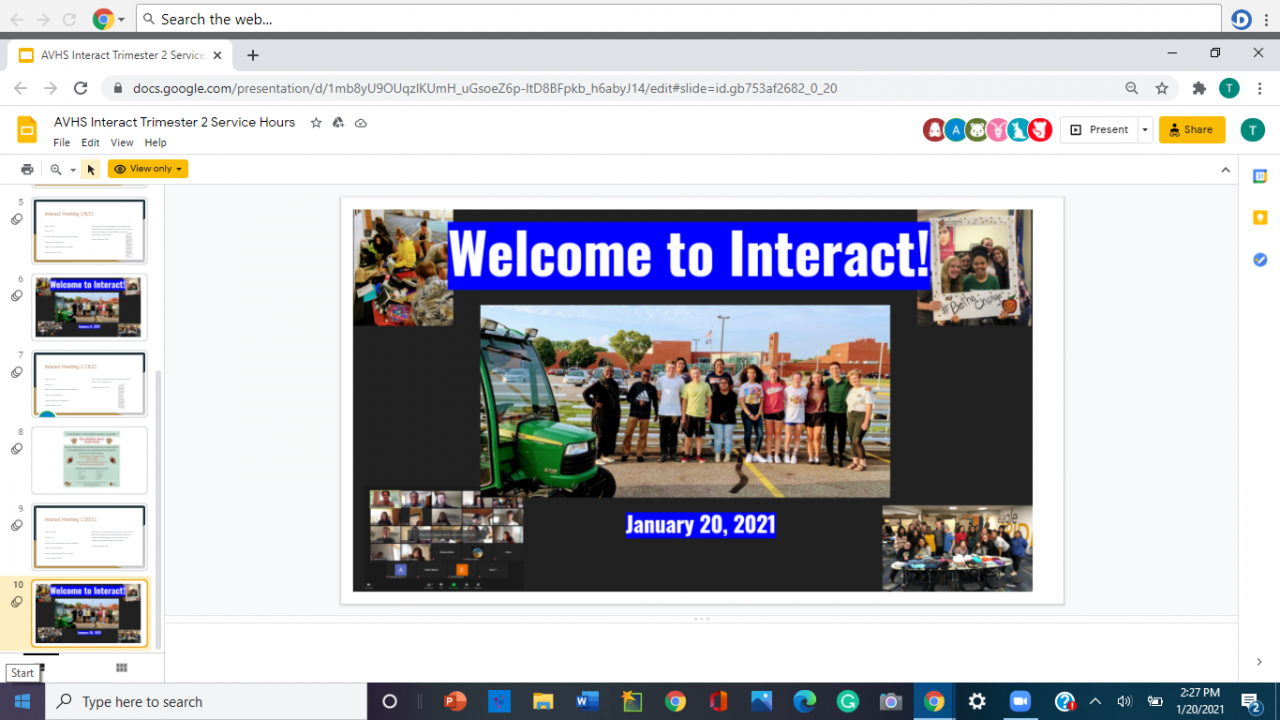Click the yellow Share button
The height and width of the screenshot is (720, 1280).
1191,130
